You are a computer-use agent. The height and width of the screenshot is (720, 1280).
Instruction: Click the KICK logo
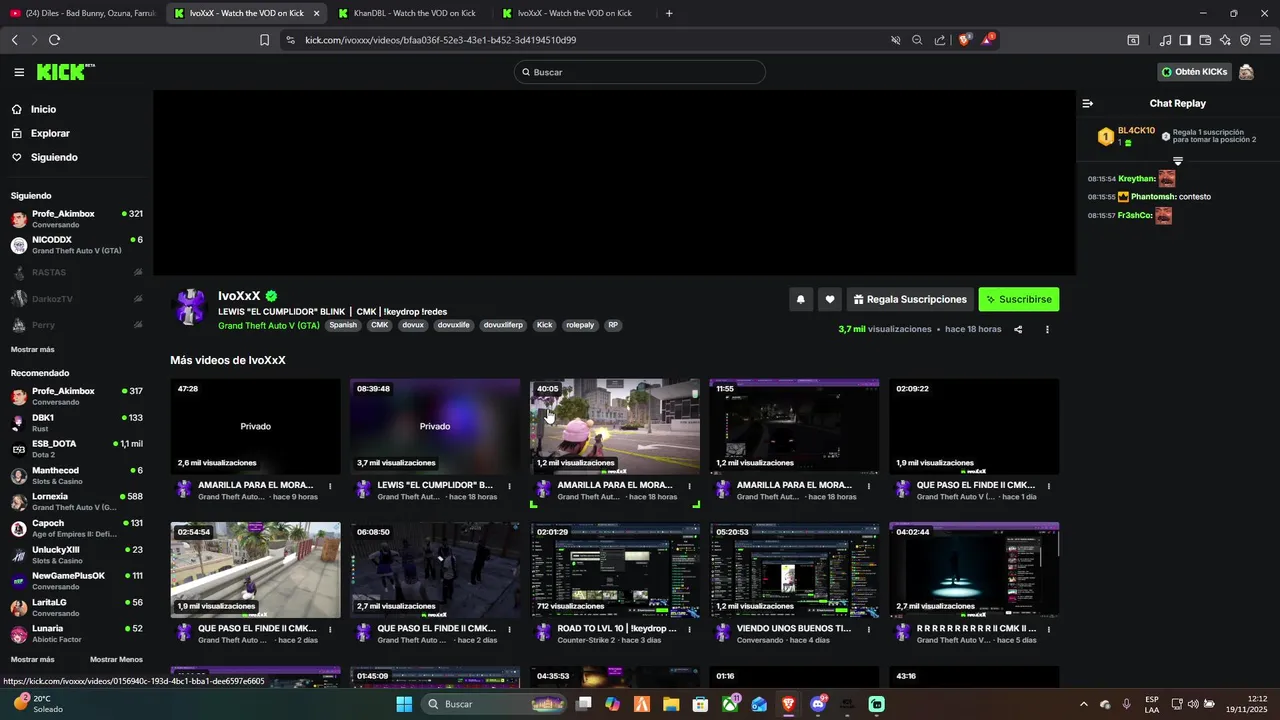(x=65, y=72)
